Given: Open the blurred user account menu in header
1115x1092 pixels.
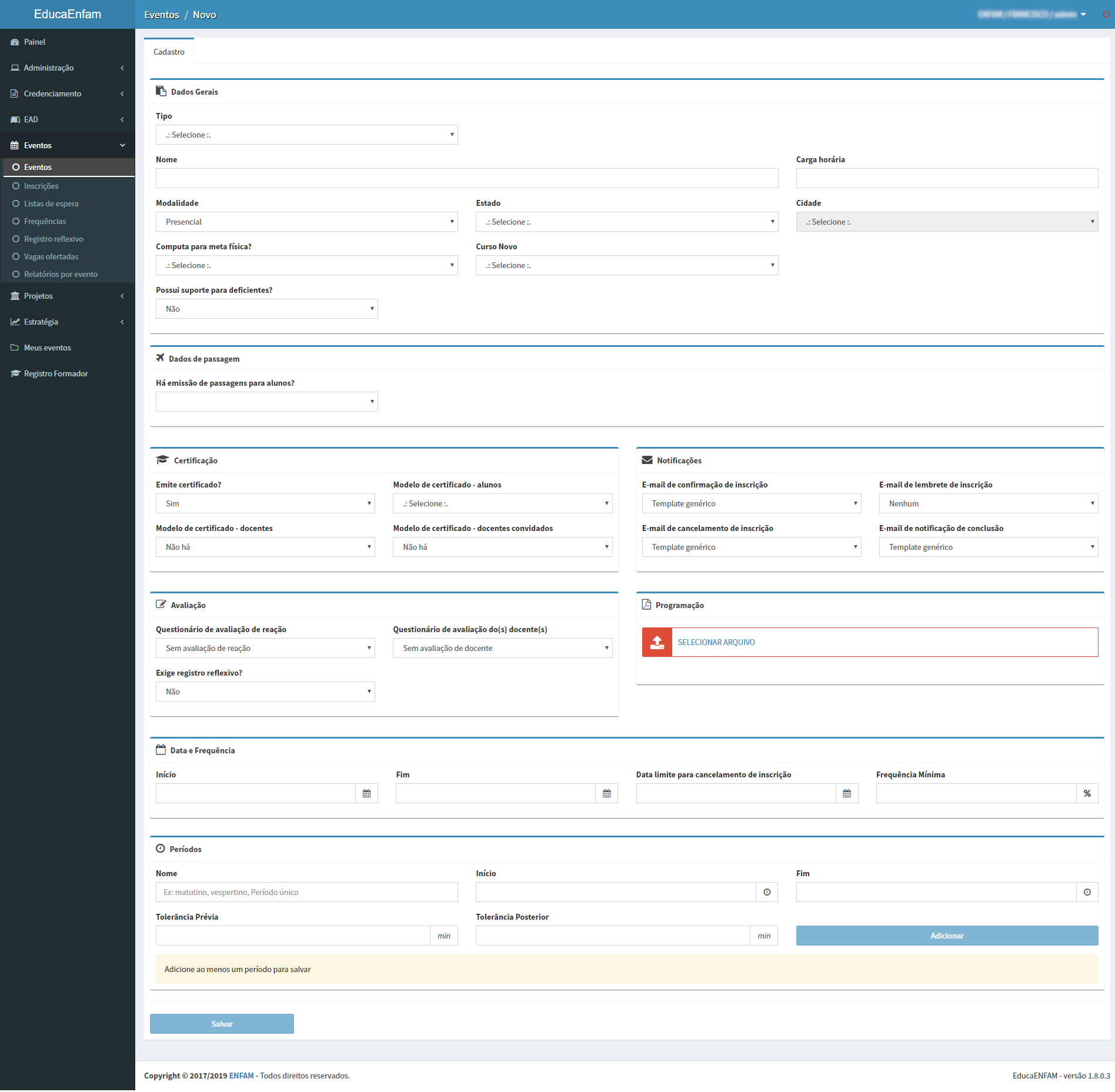Looking at the screenshot, I should click(1031, 14).
